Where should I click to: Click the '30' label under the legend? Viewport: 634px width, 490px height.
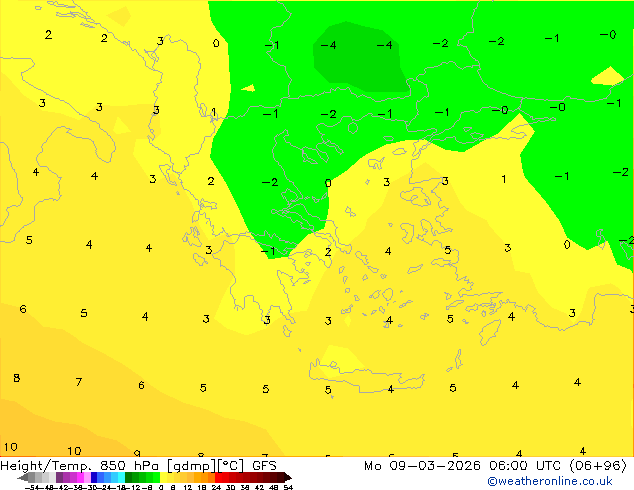click(x=230, y=487)
